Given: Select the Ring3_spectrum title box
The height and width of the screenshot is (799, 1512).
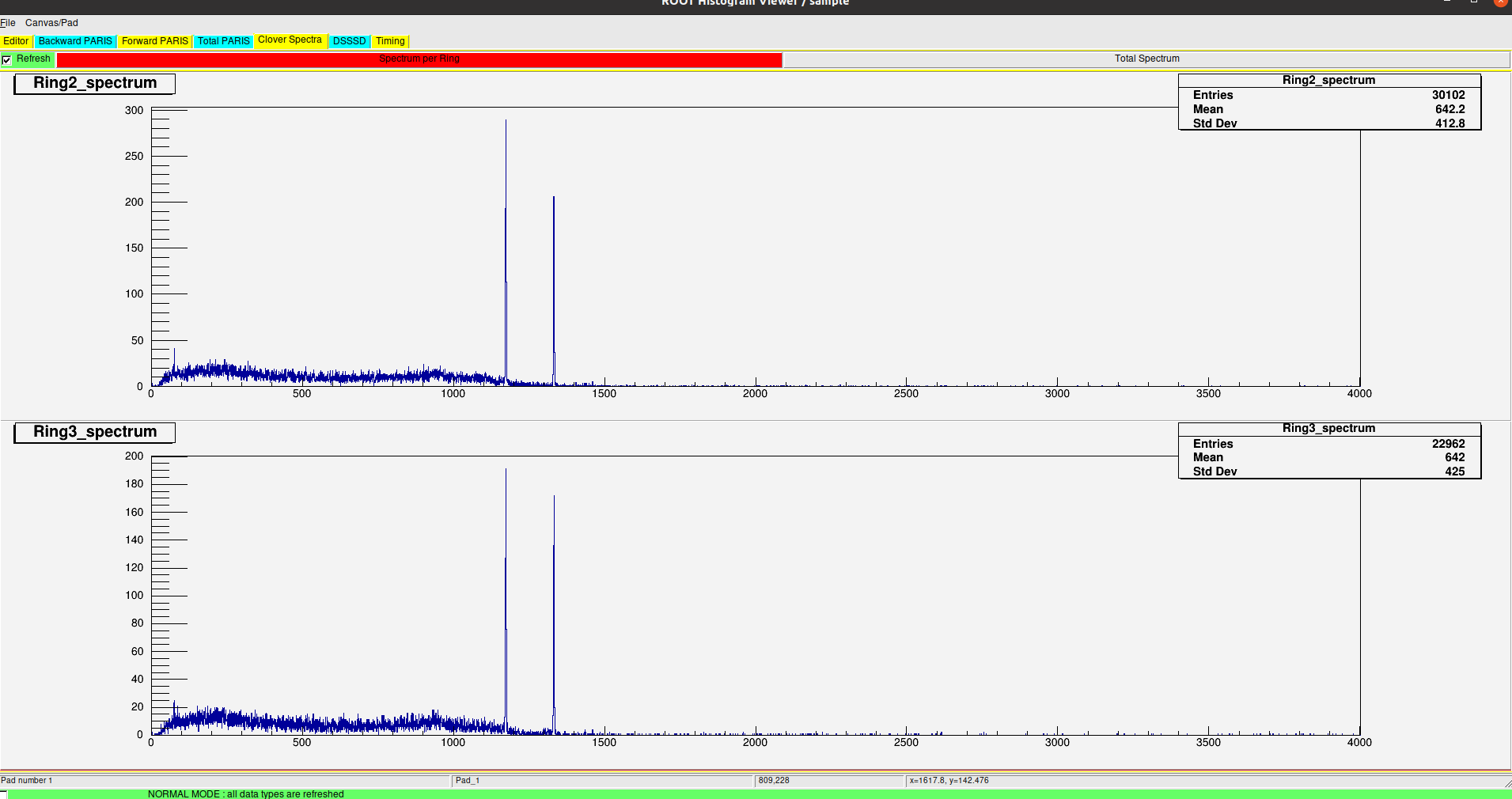Looking at the screenshot, I should [95, 432].
